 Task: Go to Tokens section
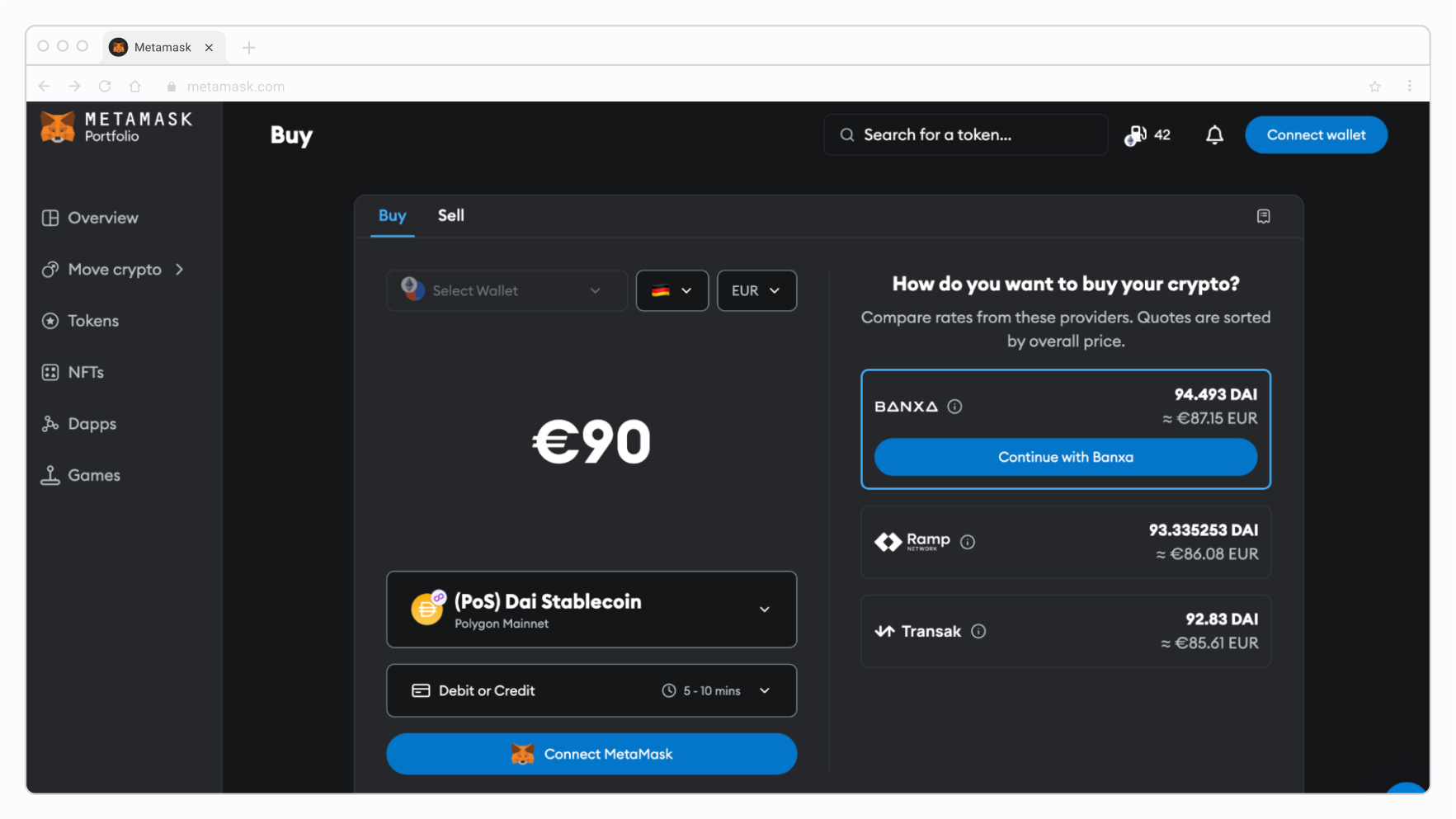click(81, 321)
